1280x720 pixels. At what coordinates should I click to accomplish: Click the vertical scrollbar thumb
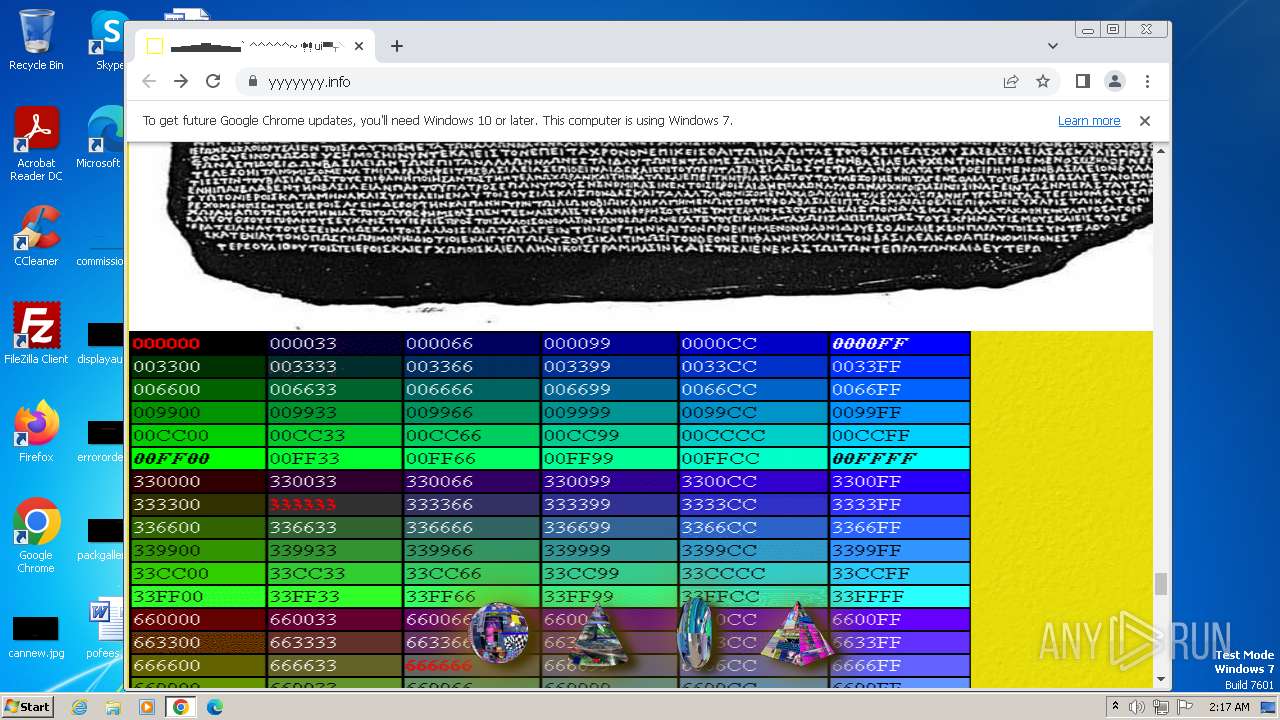1161,584
